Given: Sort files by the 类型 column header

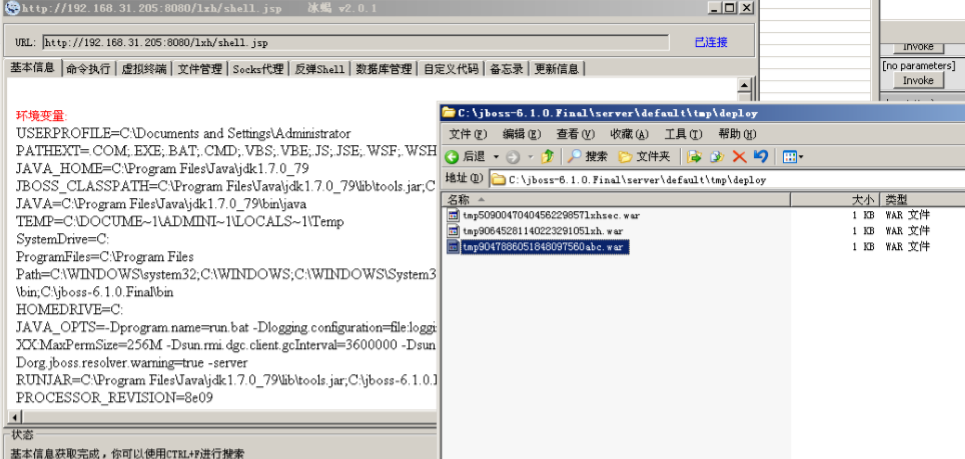Looking at the screenshot, I should point(922,199).
